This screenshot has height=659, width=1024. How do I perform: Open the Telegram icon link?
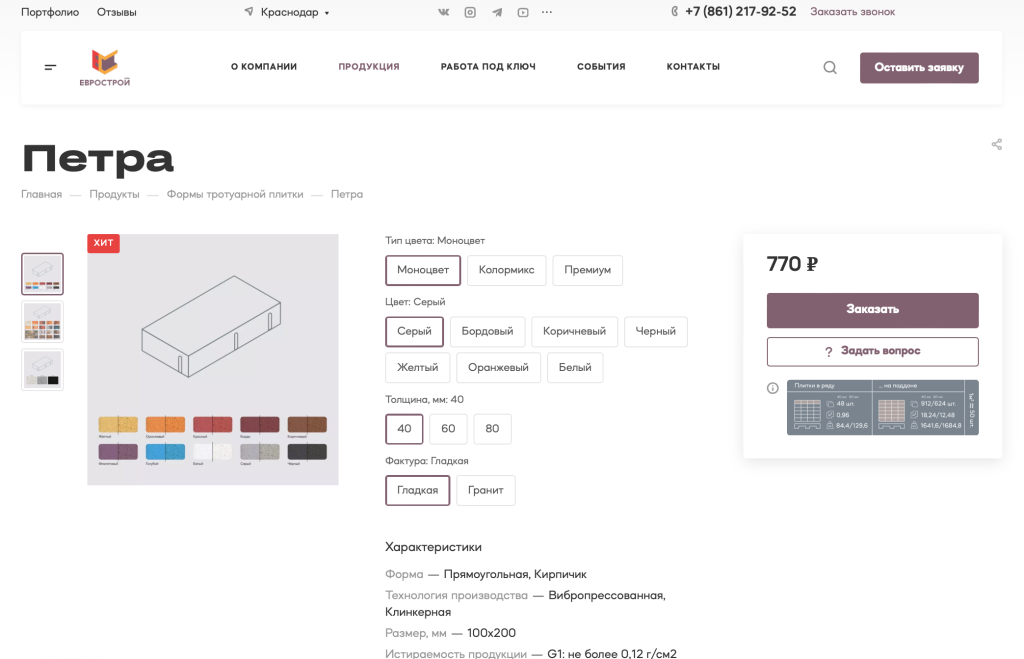pyautogui.click(x=496, y=12)
